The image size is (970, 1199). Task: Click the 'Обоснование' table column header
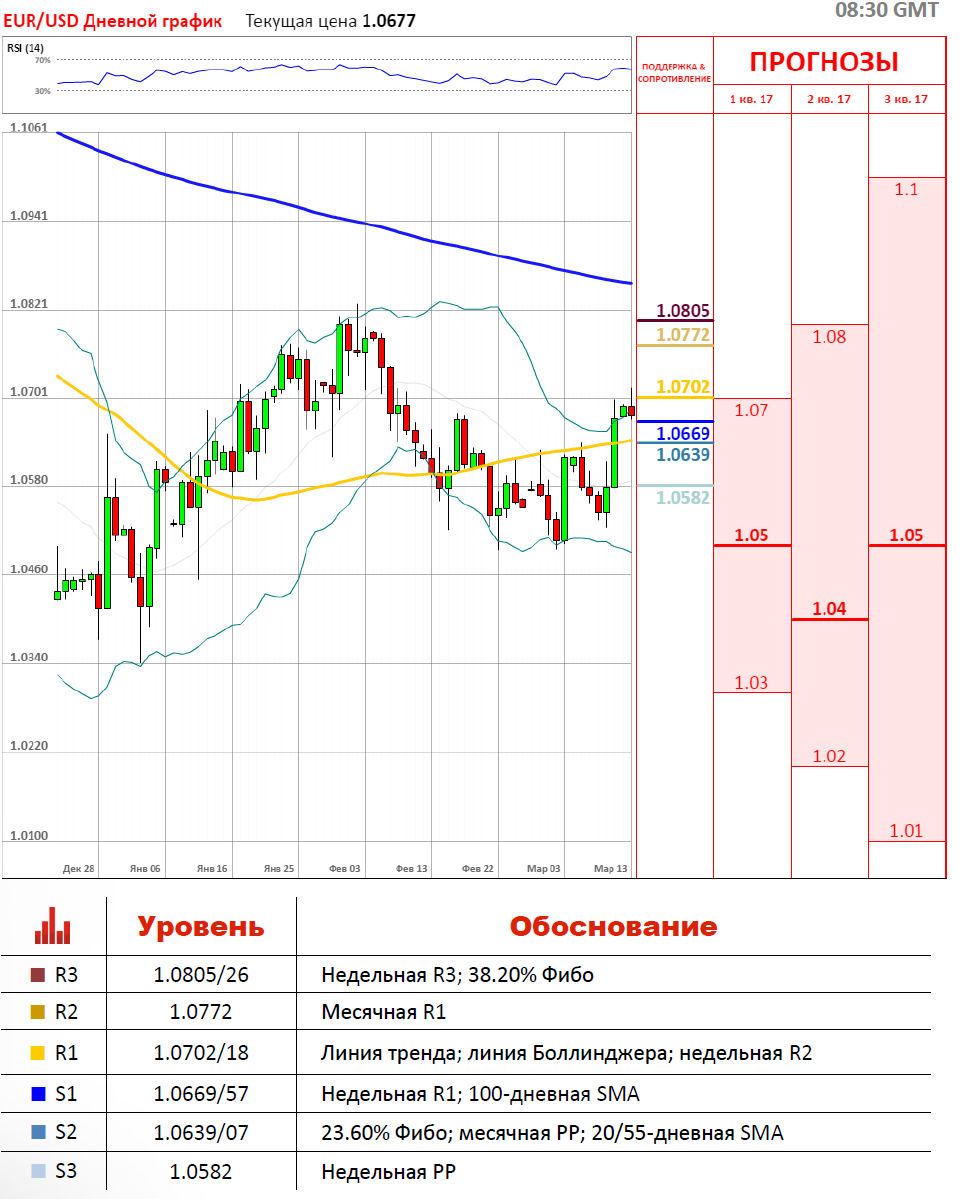(x=613, y=926)
